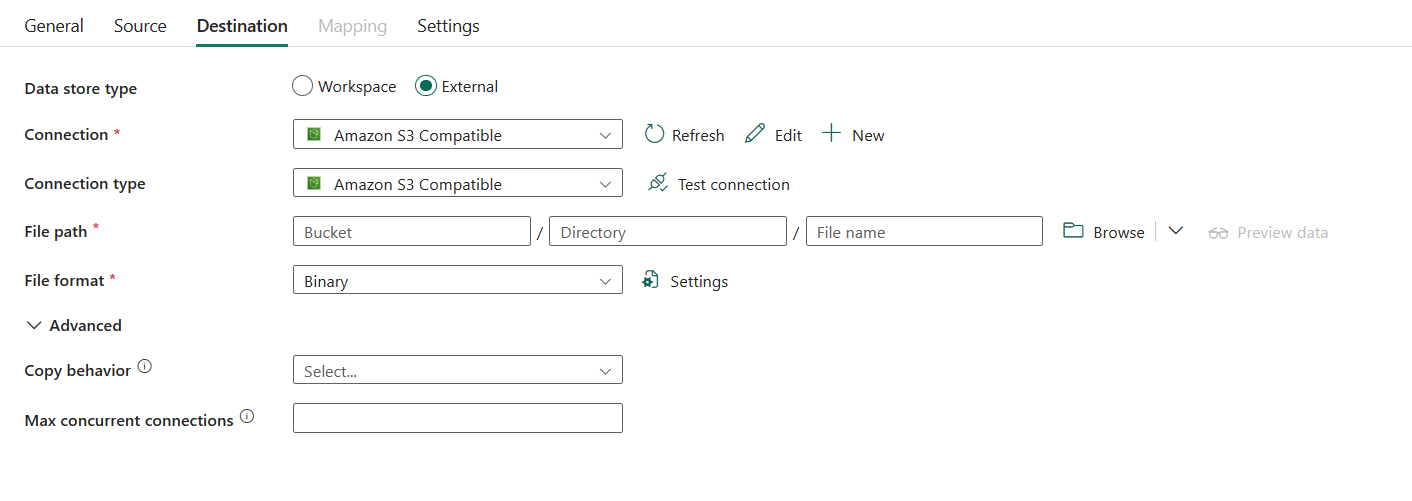Image resolution: width=1412 pixels, height=501 pixels.
Task: Click the Data store type label
Action: [x=81, y=88]
